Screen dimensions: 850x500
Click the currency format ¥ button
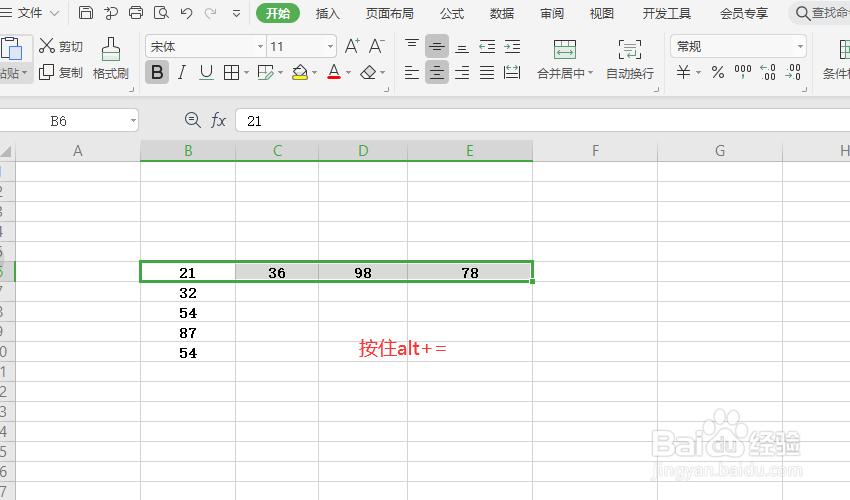point(684,72)
